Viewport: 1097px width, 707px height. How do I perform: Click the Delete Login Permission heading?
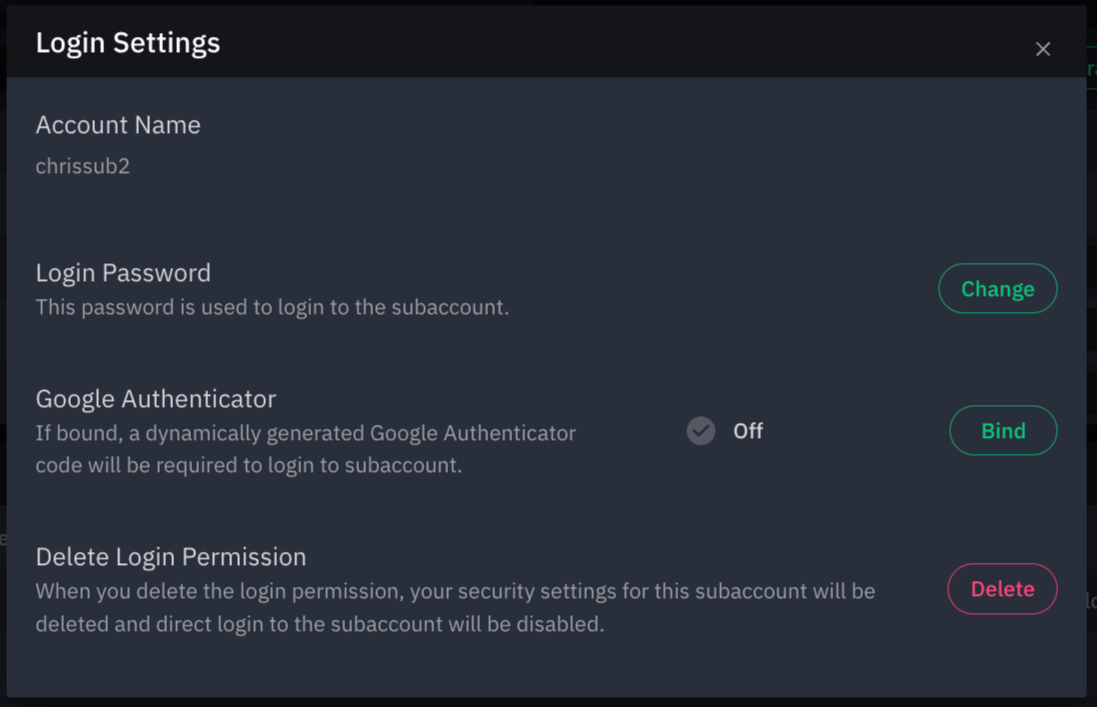coord(171,557)
